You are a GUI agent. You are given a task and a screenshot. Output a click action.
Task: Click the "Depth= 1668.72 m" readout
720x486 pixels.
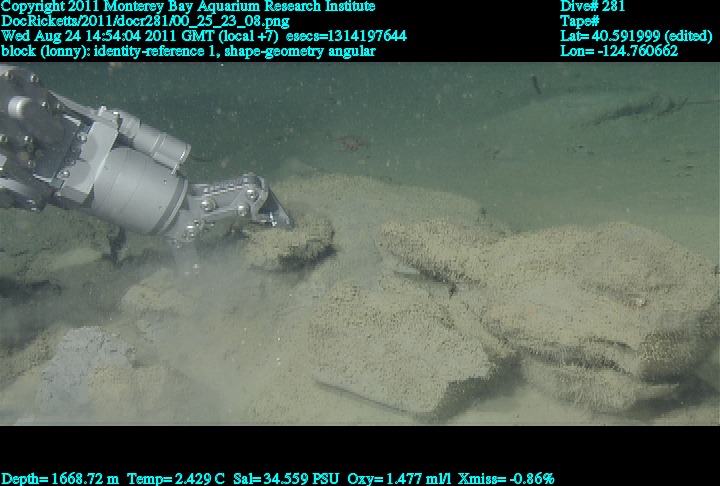tap(60, 479)
